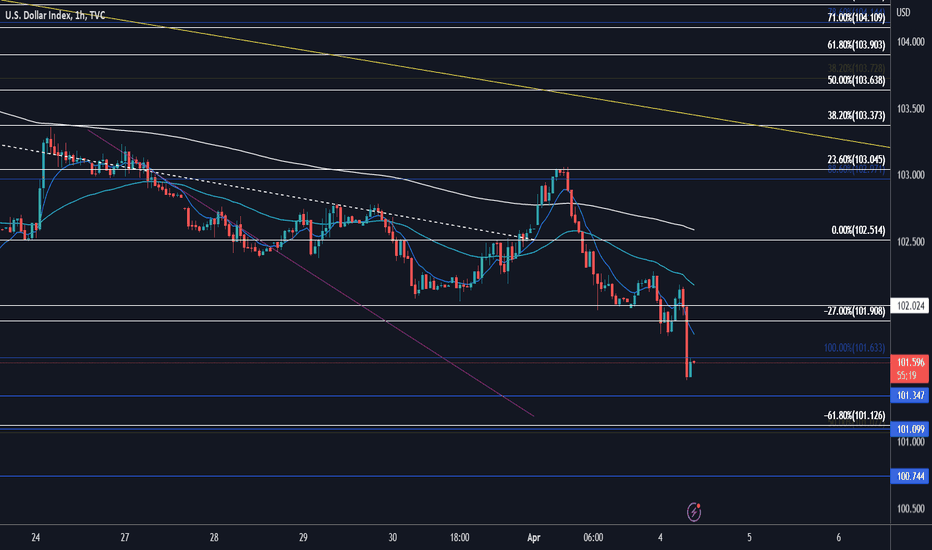Select the 101.347 blue price label
This screenshot has height=550, width=932.
[910, 395]
